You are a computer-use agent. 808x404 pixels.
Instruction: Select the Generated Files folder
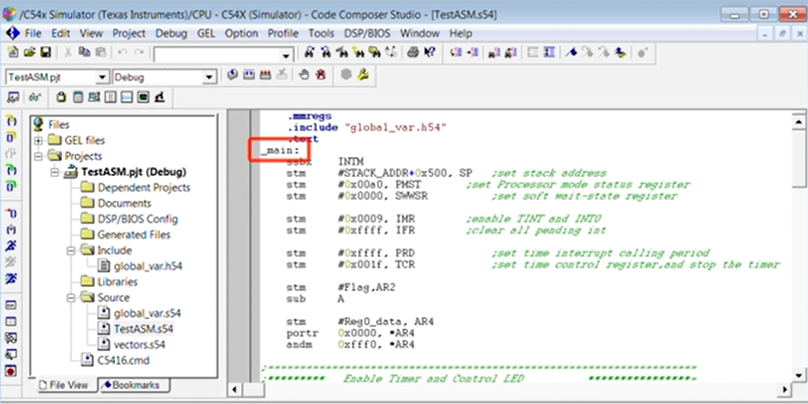click(134, 234)
